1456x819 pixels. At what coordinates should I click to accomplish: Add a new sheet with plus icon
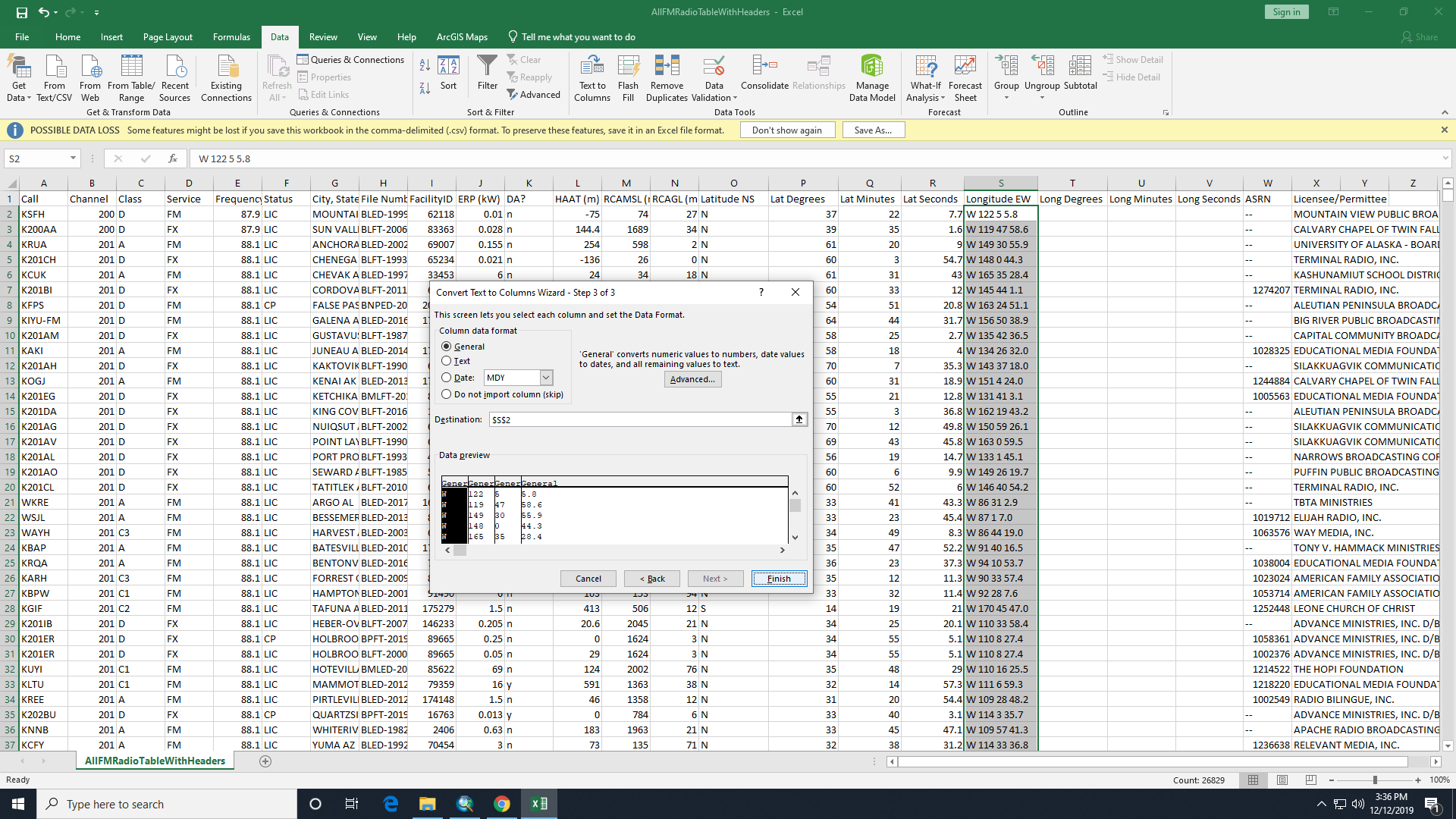pyautogui.click(x=265, y=761)
